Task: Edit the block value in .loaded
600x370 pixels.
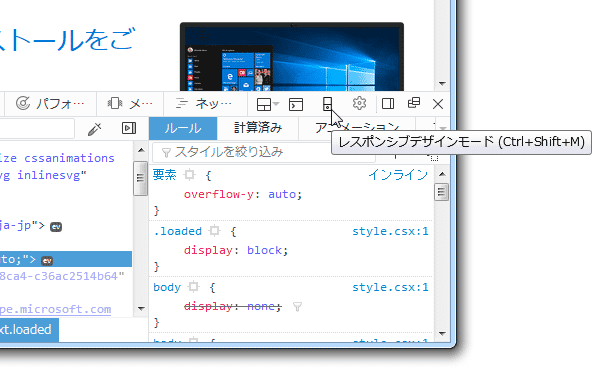Action: point(264,250)
